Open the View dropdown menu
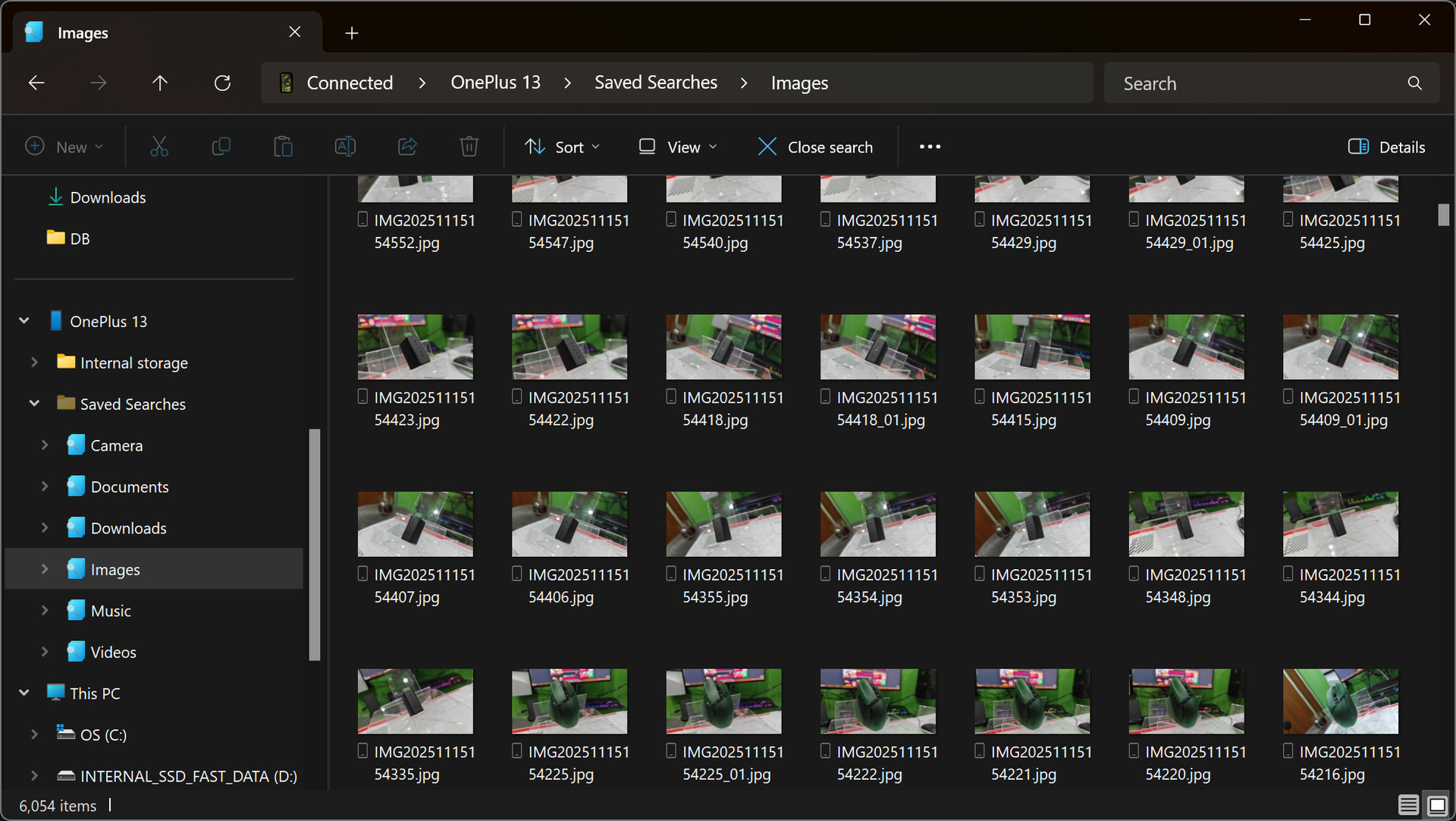 677,146
